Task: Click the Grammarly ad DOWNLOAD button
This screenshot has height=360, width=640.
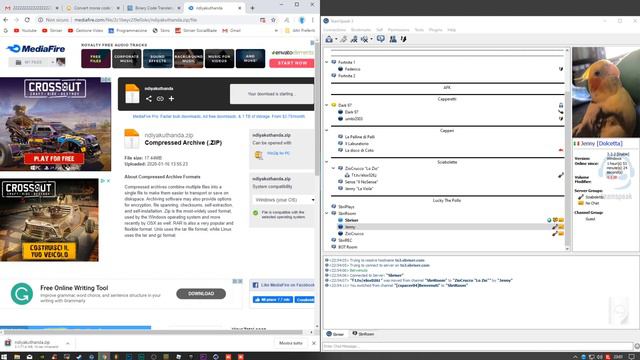Action: click(x=201, y=293)
